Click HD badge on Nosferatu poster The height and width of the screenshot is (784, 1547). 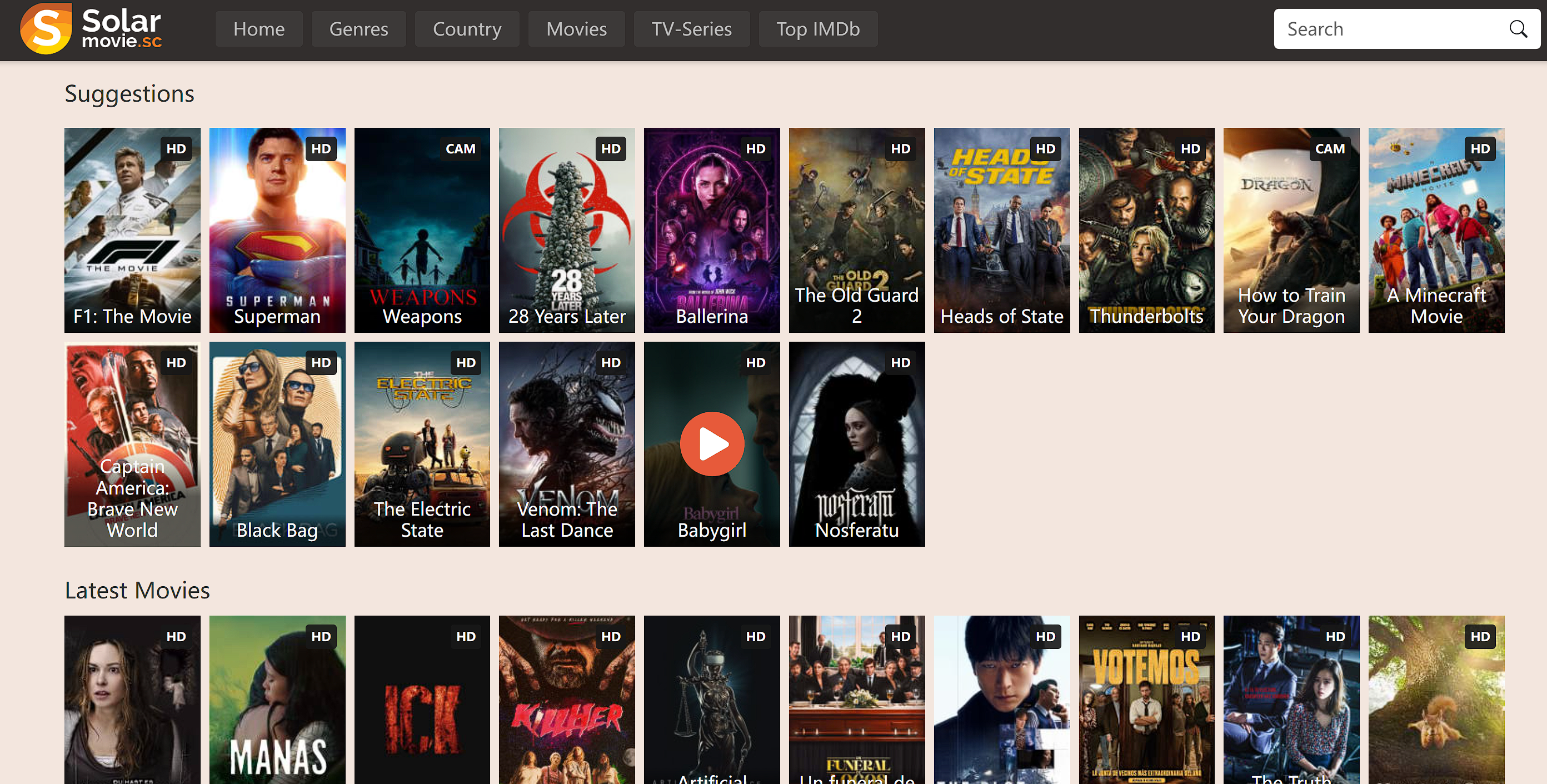click(x=901, y=363)
